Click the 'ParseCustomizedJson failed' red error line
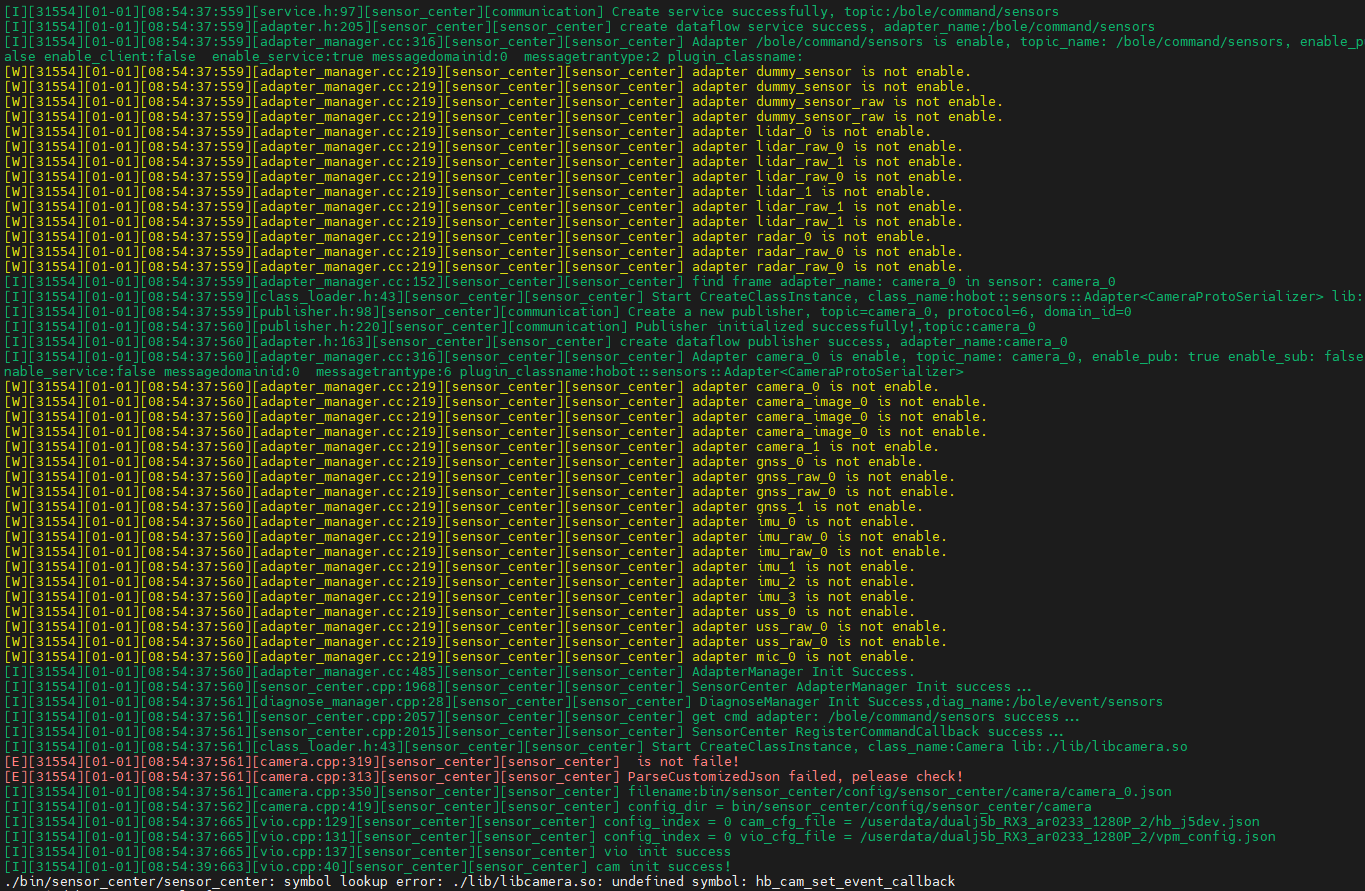This screenshot has width=1365, height=891. [x=825, y=777]
